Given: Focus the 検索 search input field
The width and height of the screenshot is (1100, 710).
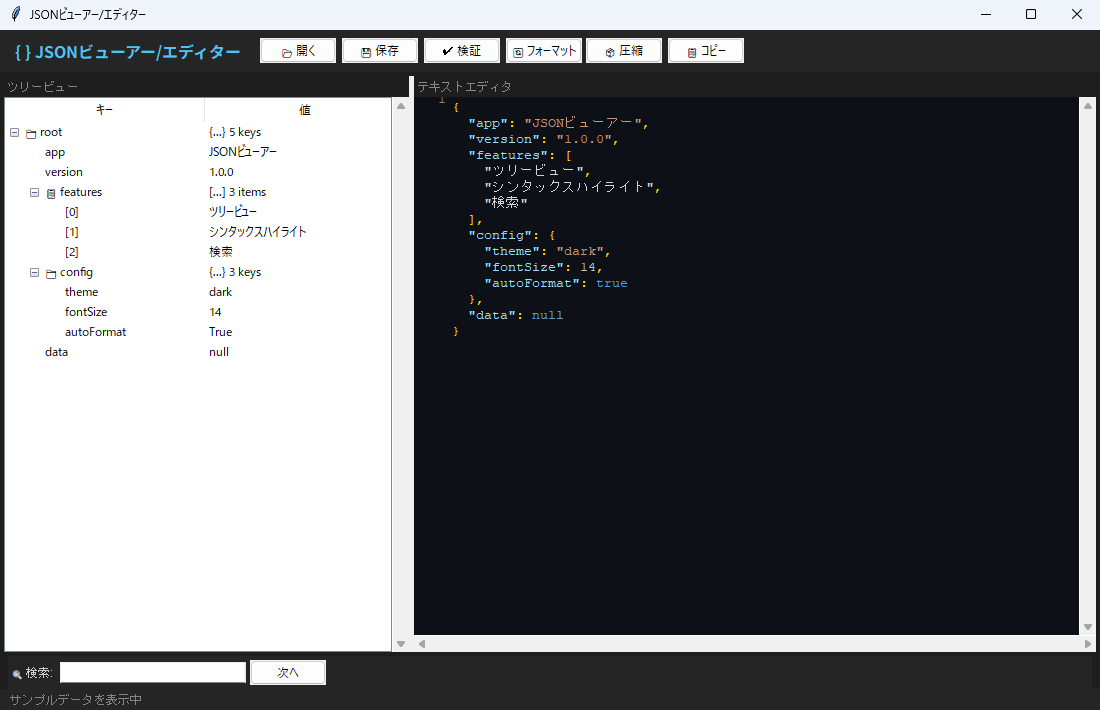Looking at the screenshot, I should [153, 672].
